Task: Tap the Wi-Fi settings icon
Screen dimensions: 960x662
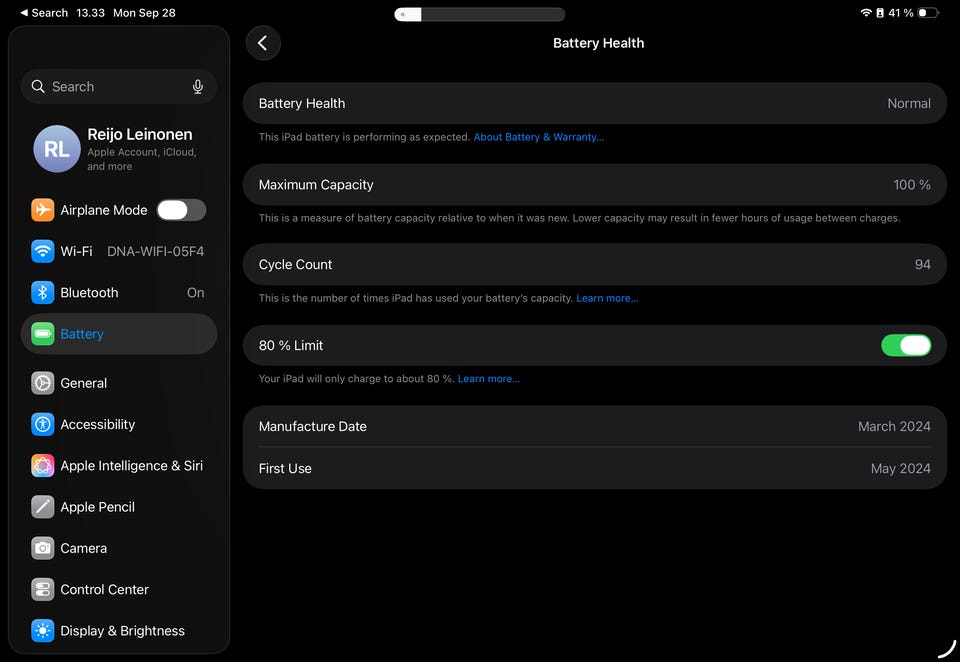Action: 43,251
